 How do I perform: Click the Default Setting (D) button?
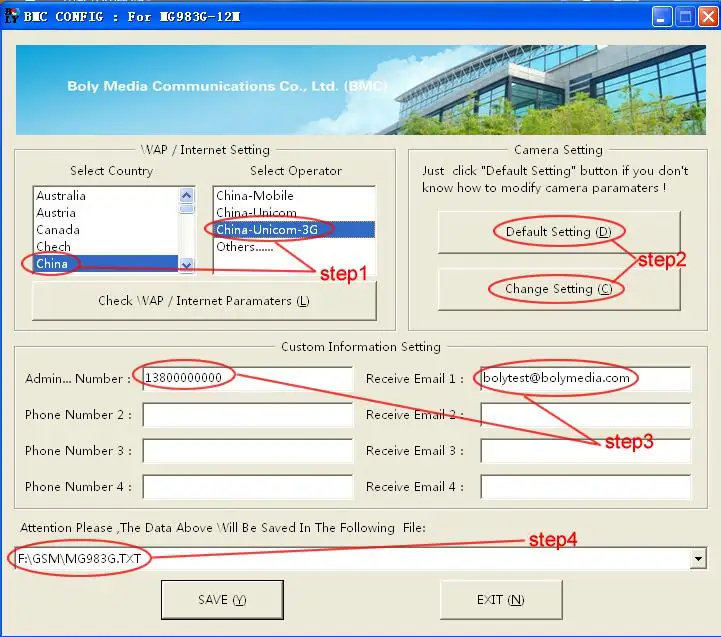coord(559,232)
